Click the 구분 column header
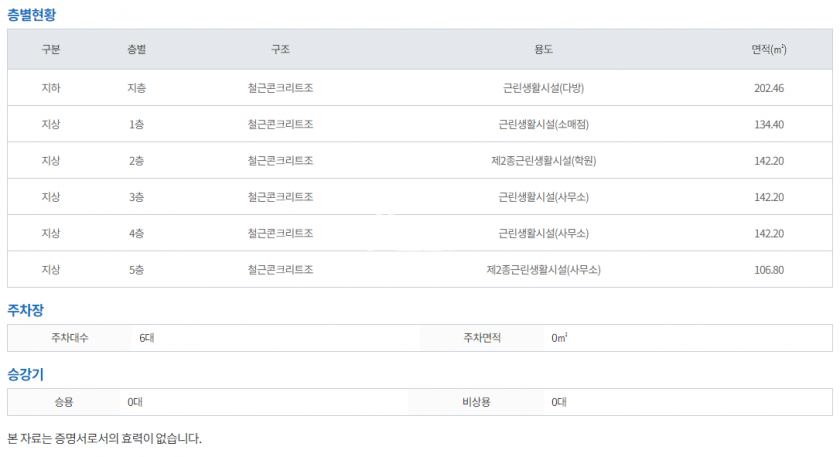This screenshot has height=457, width=840. [51, 49]
